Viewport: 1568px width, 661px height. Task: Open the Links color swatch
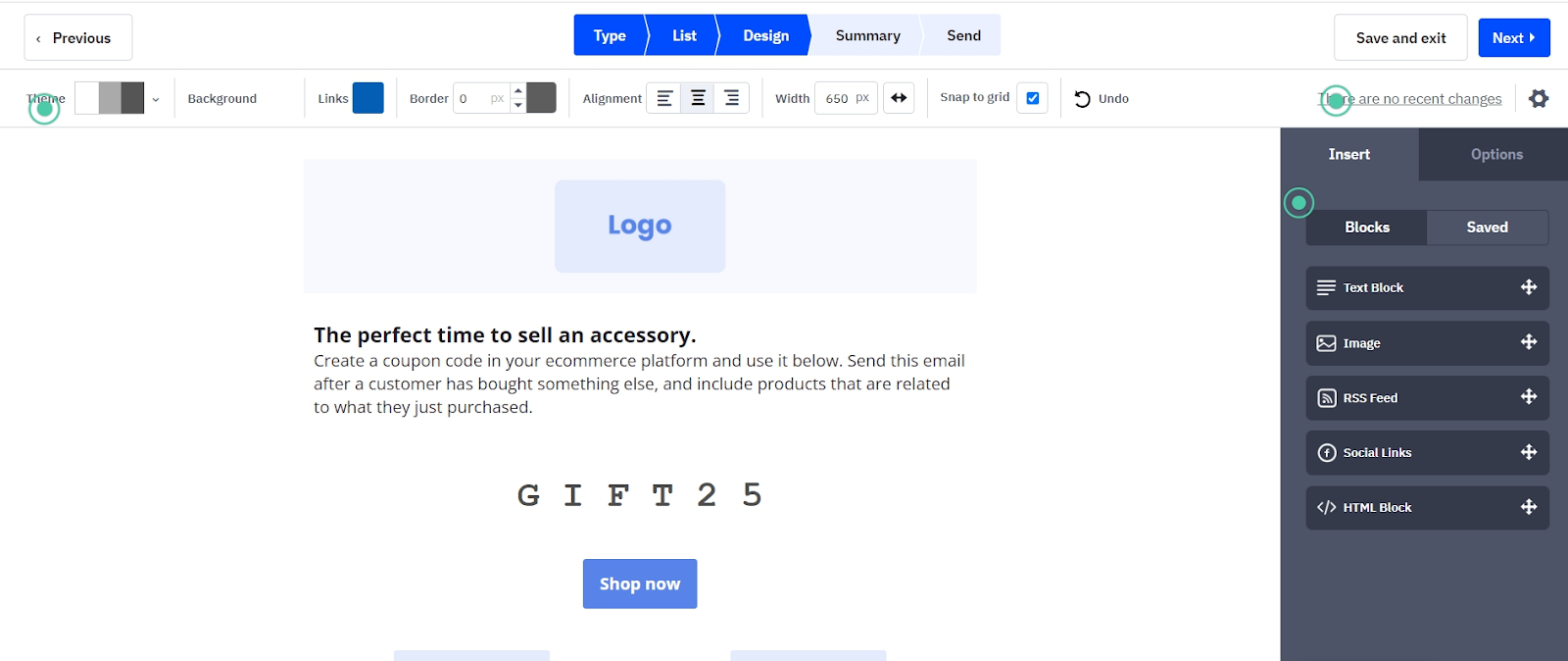click(x=368, y=98)
